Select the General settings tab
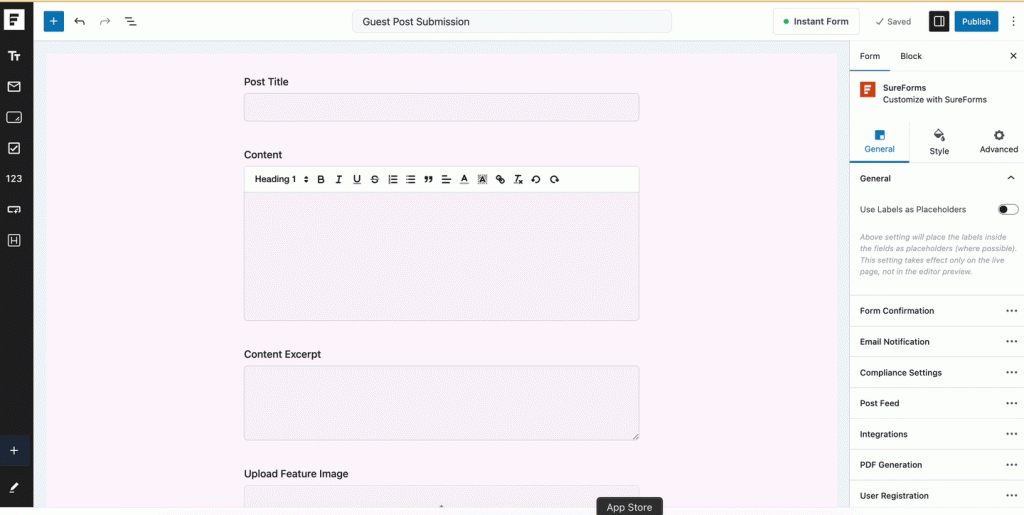Image resolution: width=1024 pixels, height=515 pixels. point(879,142)
